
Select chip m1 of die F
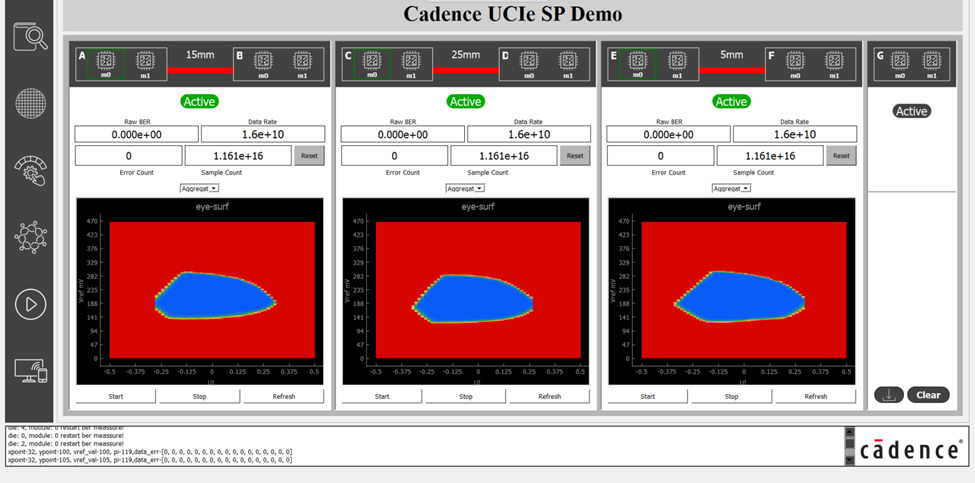coord(834,64)
